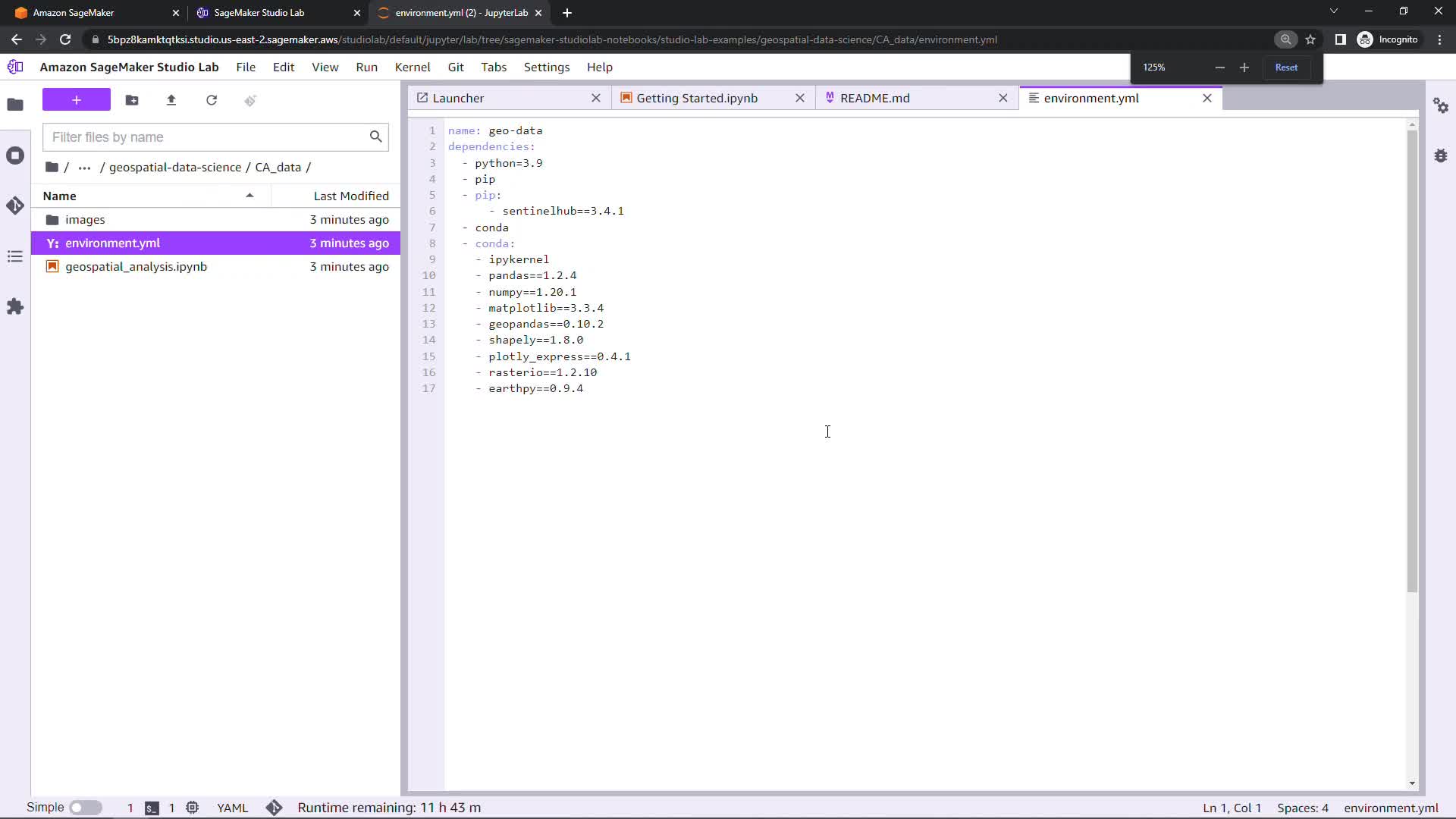The width and height of the screenshot is (1456, 819).
Task: Open Chrome tab search dropdown chevron
Action: point(1334,11)
